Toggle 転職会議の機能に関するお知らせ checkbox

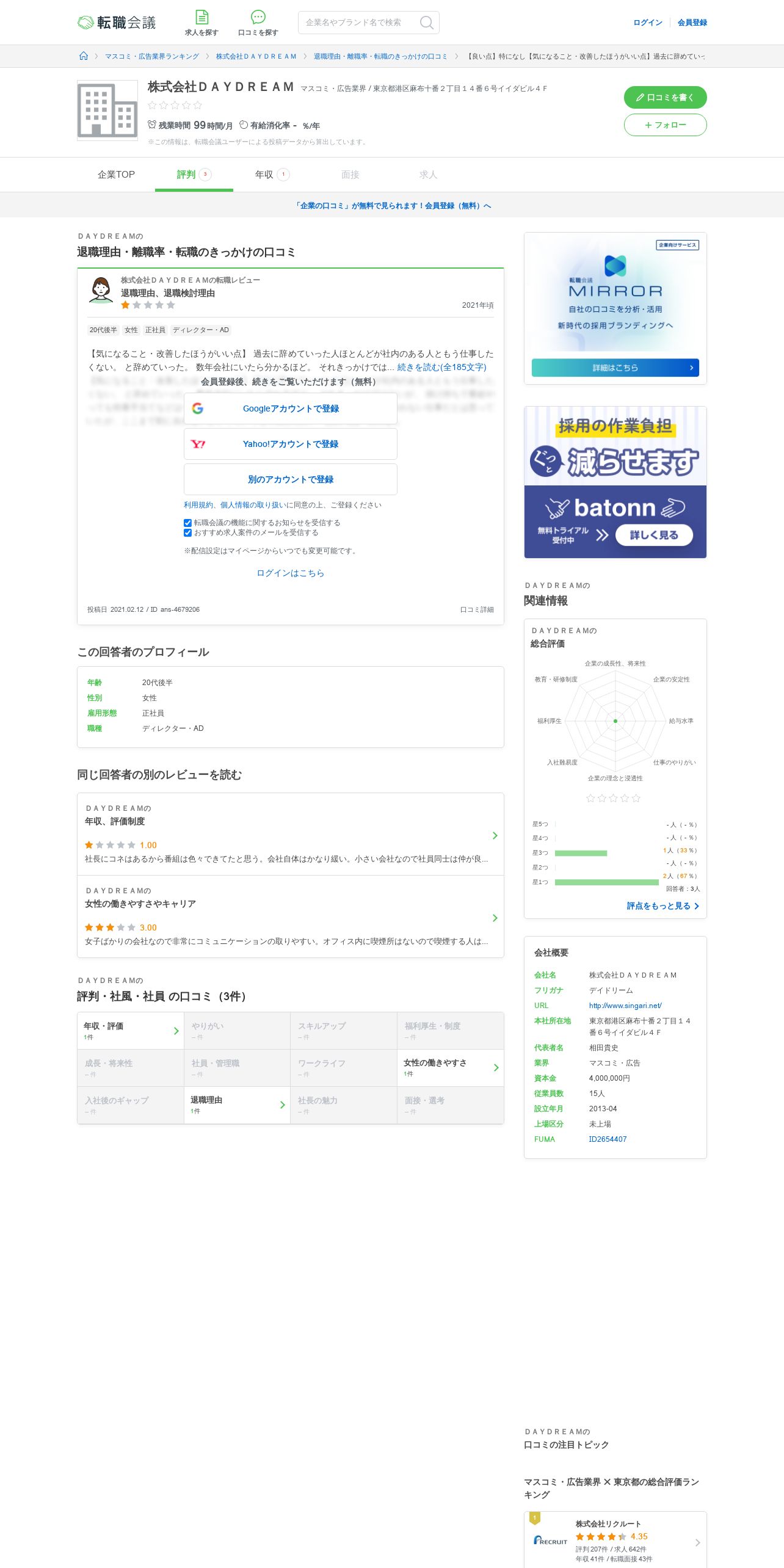tap(187, 523)
